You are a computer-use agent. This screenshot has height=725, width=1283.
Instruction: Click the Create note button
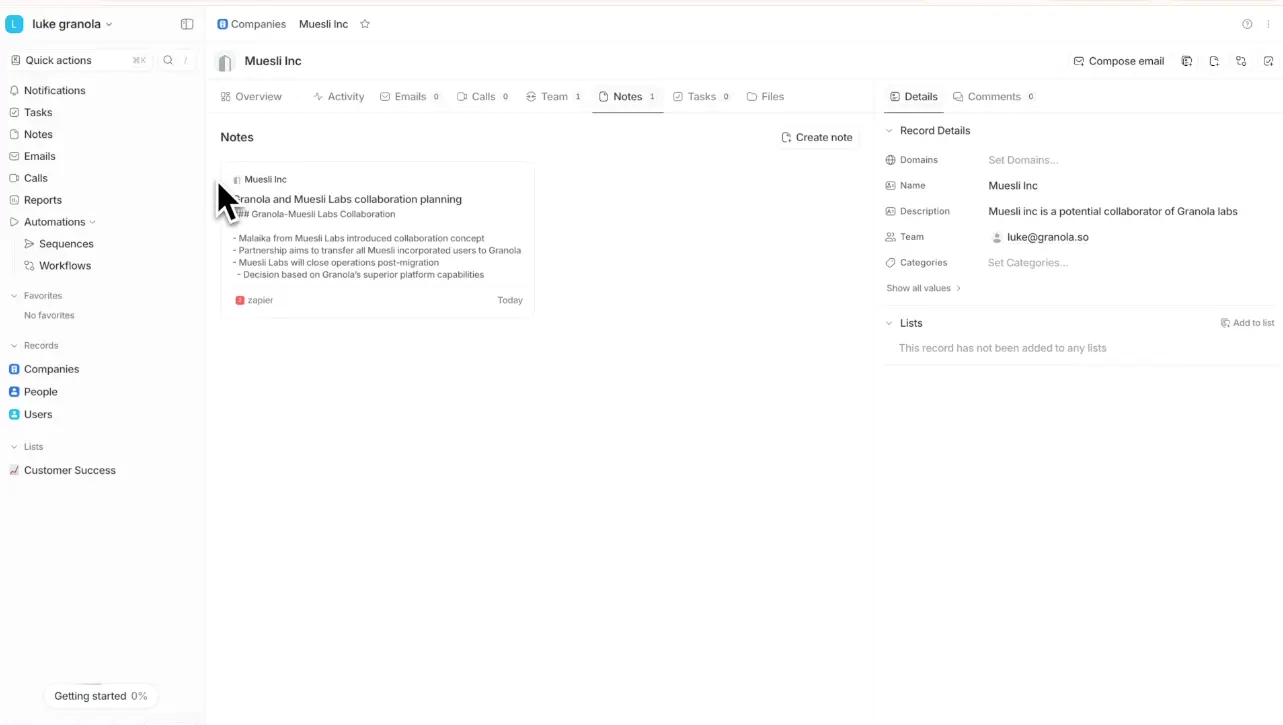[x=816, y=138]
